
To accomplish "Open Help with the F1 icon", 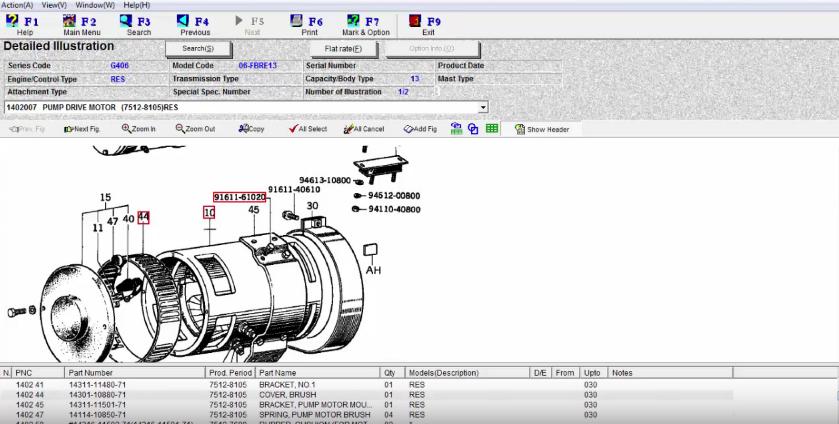I will click(x=22, y=25).
